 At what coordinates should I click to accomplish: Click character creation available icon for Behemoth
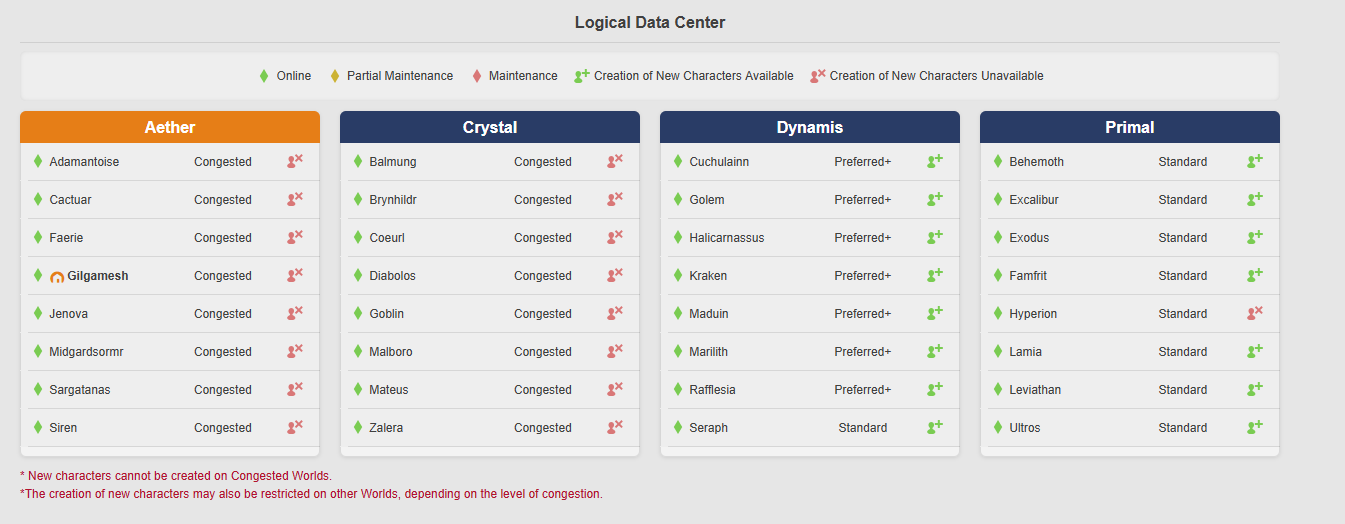[1255, 161]
